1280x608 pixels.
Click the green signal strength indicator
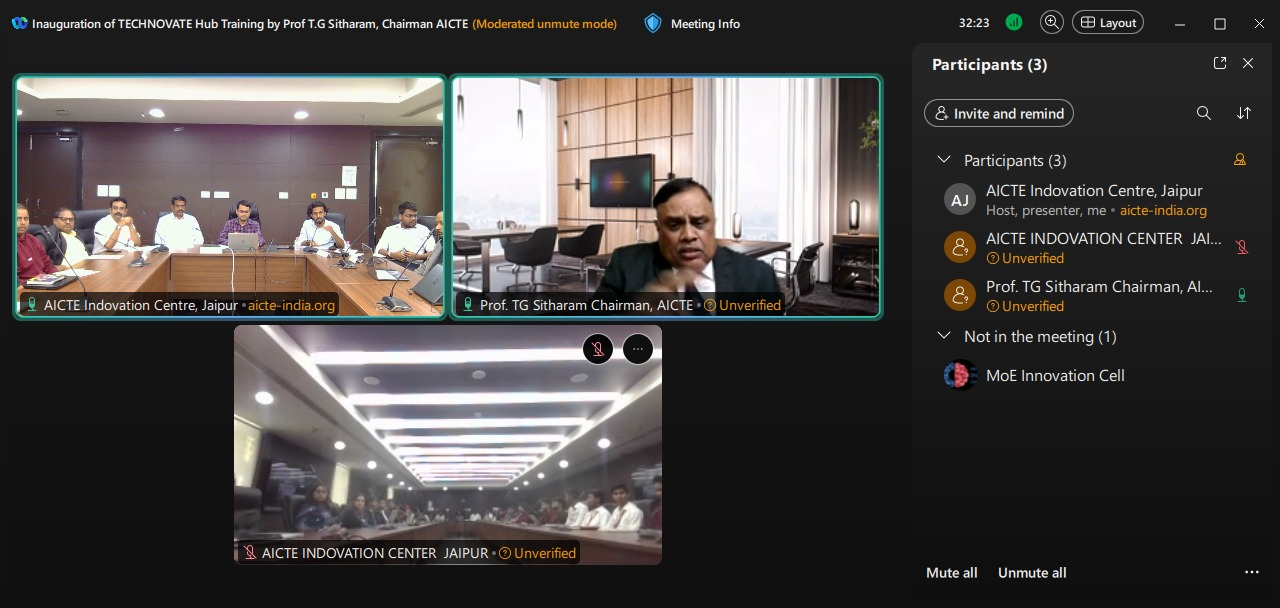pyautogui.click(x=1014, y=22)
